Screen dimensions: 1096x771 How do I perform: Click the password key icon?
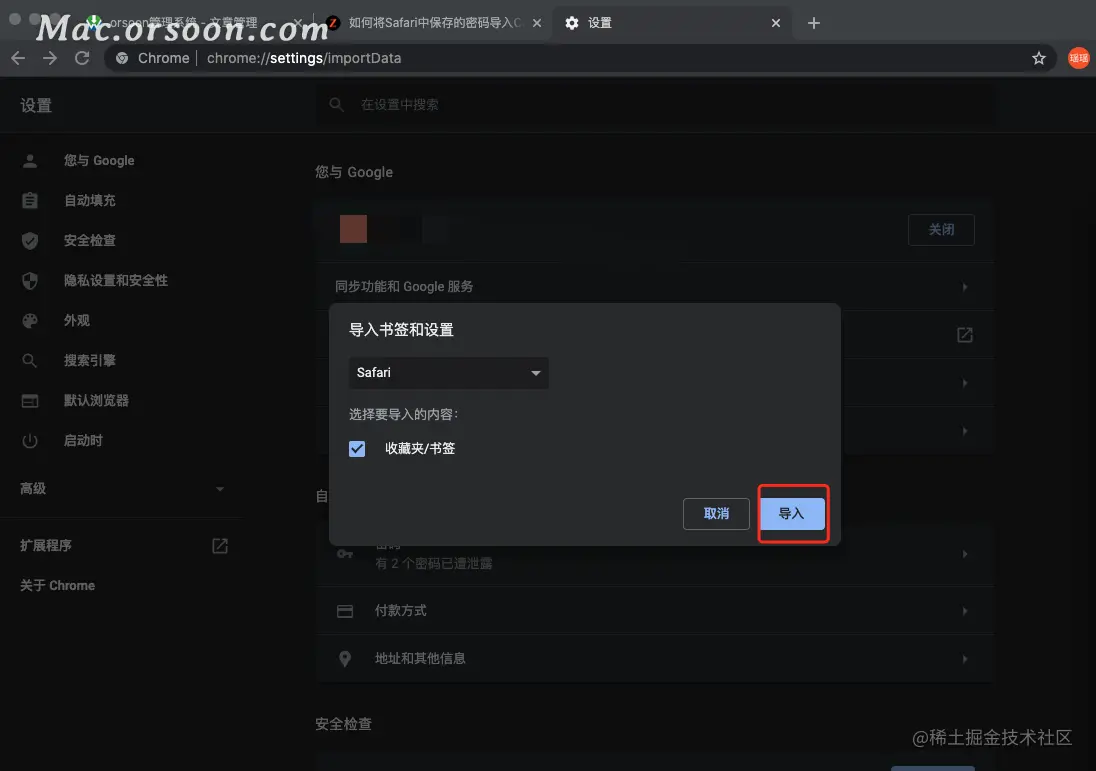pos(345,553)
